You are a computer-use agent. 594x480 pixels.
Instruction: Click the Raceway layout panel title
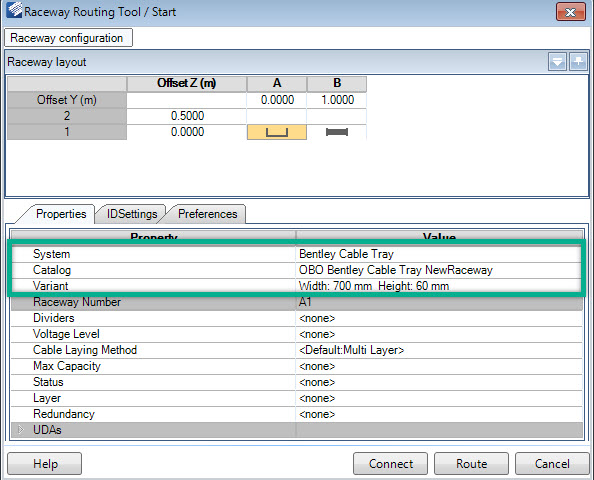(47, 62)
